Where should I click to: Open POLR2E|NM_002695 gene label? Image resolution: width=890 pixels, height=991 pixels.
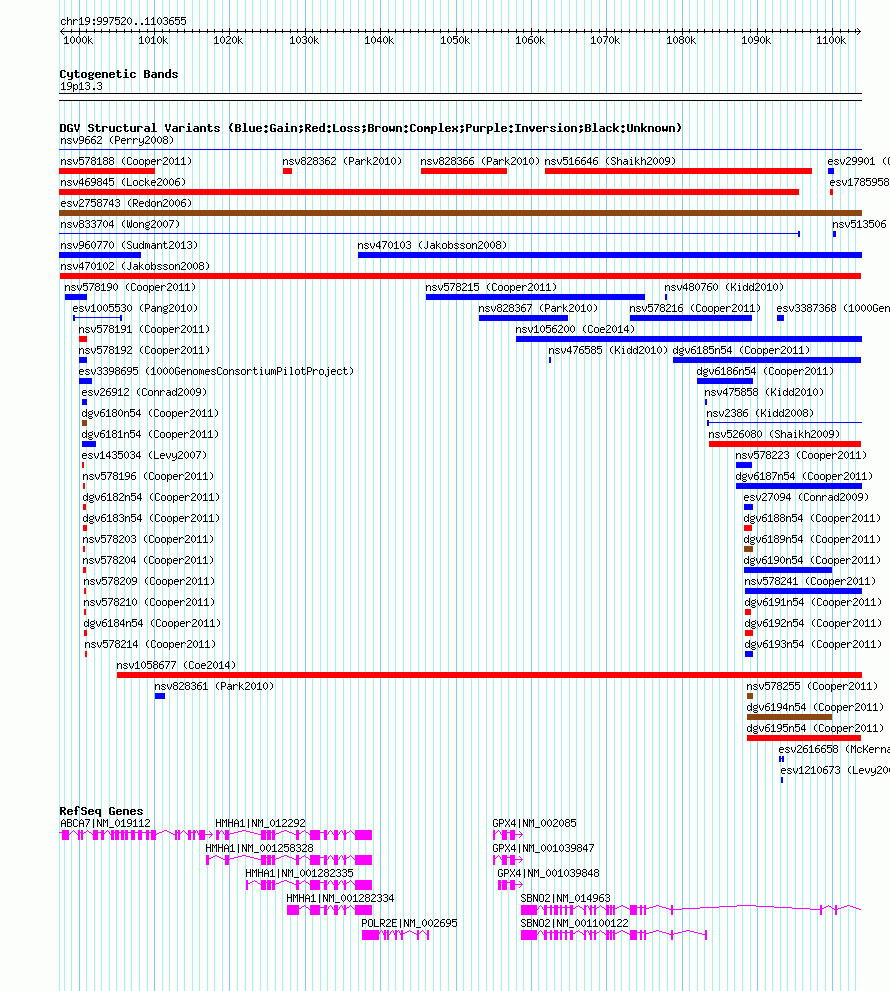click(409, 923)
